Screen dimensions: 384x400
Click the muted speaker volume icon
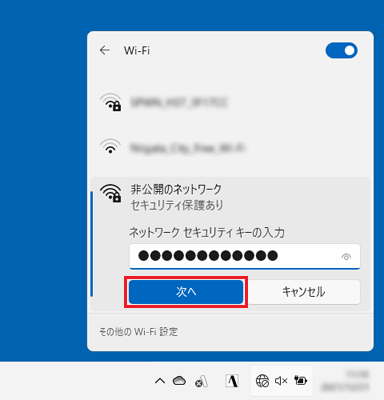click(281, 381)
